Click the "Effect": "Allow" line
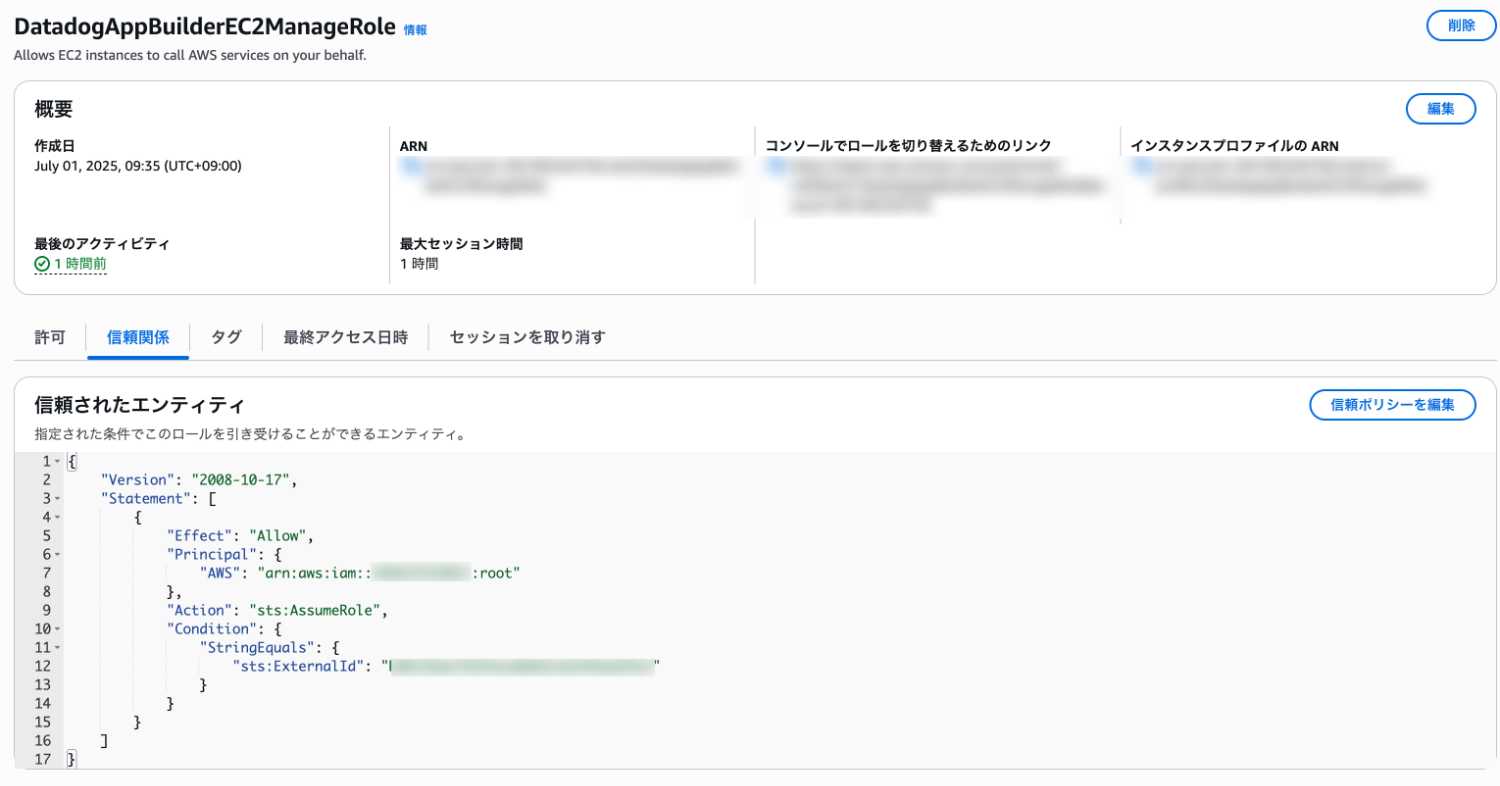 pos(242,535)
